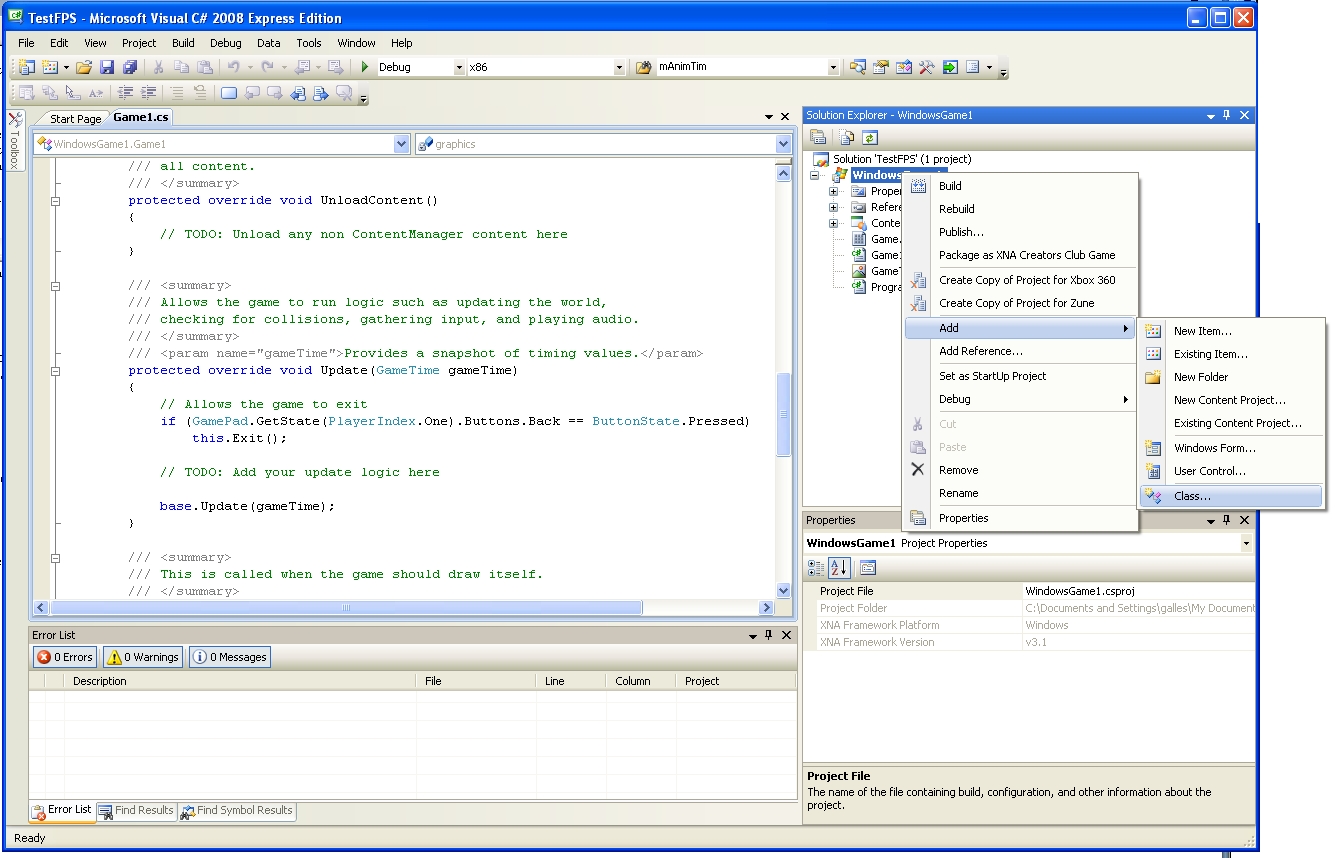The image size is (1338, 858).
Task: Pin the Error List panel
Action: tap(768, 635)
